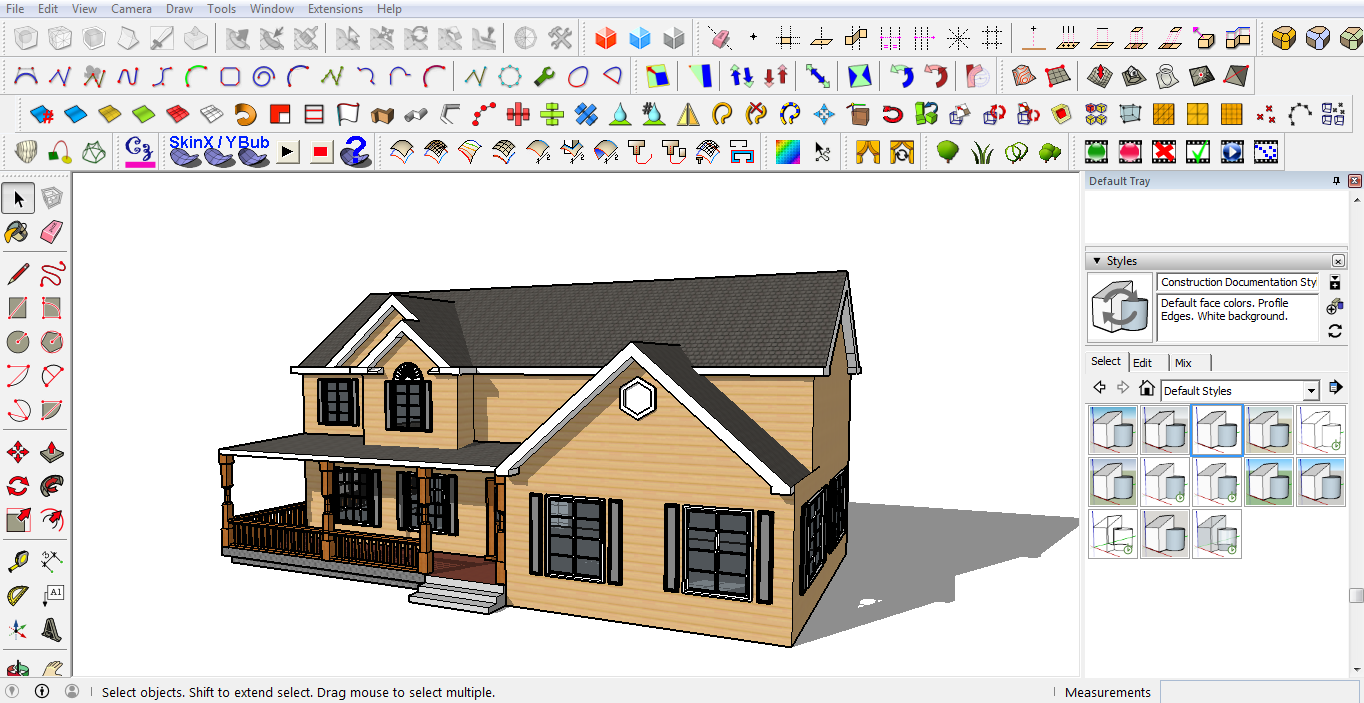Viewport: 1364px width, 703px height.
Task: Click the grass blades icon
Action: (x=982, y=152)
